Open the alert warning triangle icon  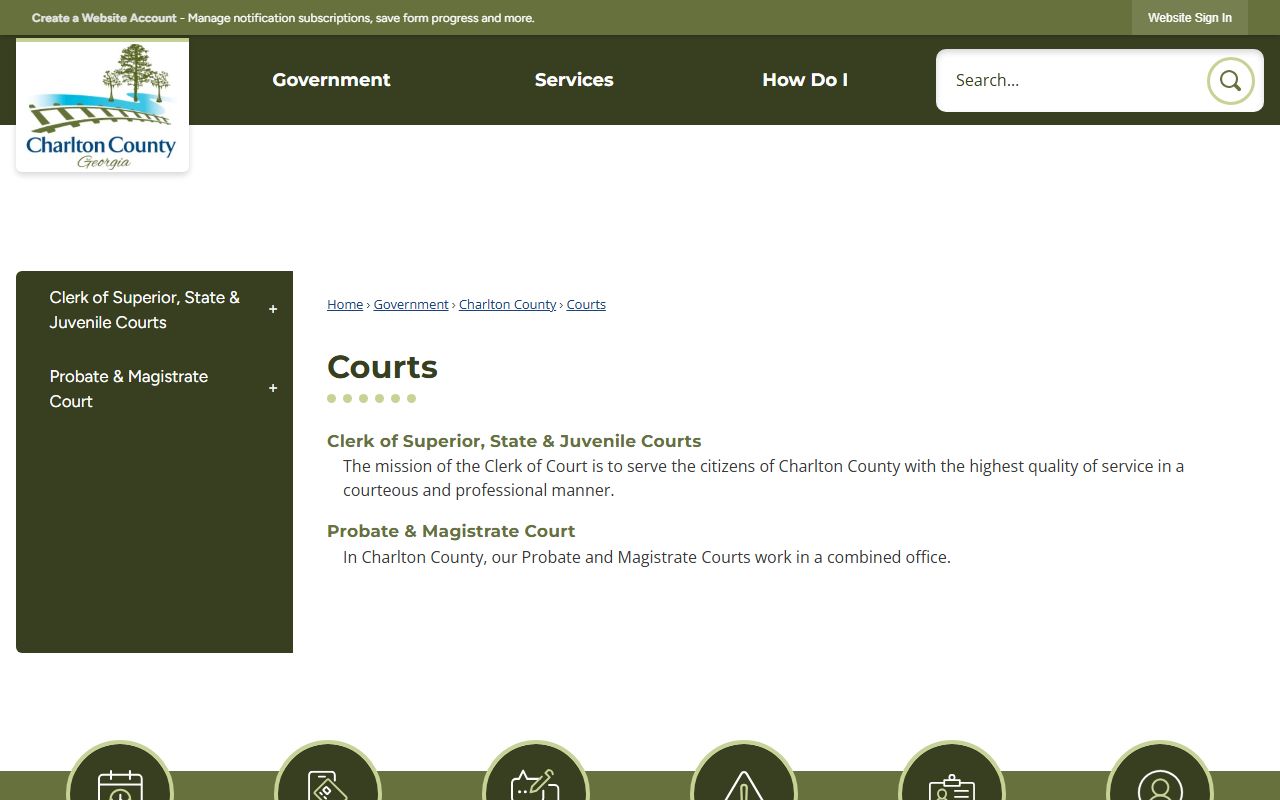[x=744, y=771]
